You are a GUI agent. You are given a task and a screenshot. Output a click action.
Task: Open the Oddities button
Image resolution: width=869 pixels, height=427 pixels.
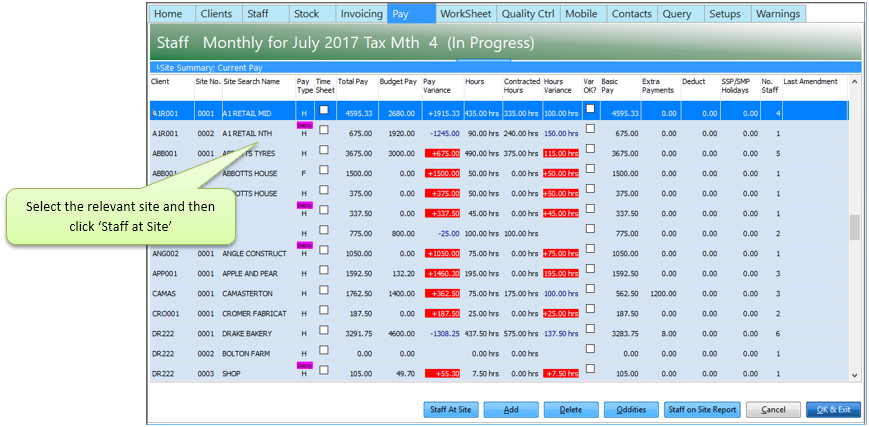click(631, 410)
